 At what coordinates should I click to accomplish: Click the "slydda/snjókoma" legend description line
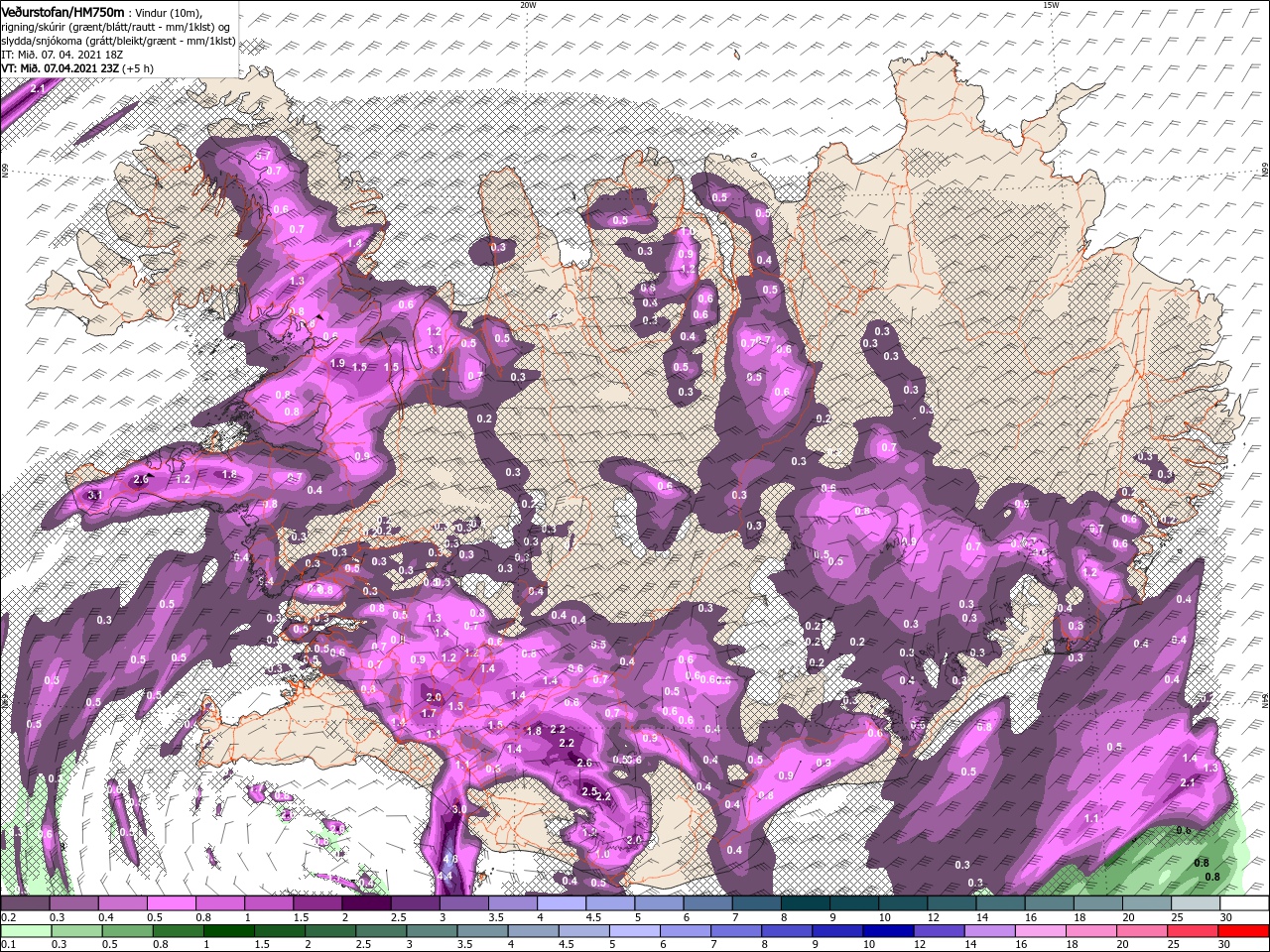coord(118,40)
